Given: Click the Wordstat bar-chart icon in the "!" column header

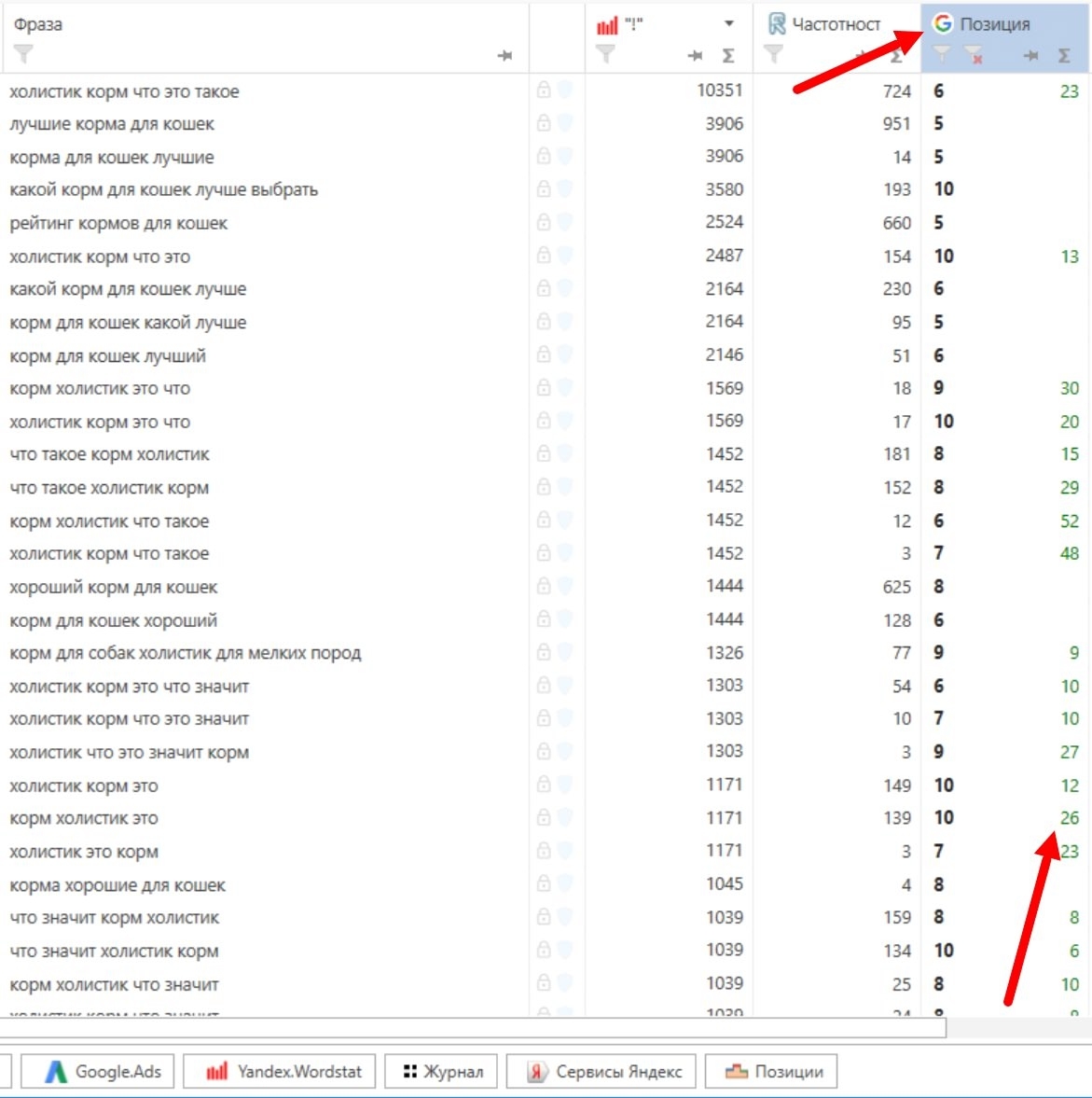Looking at the screenshot, I should tap(607, 25).
